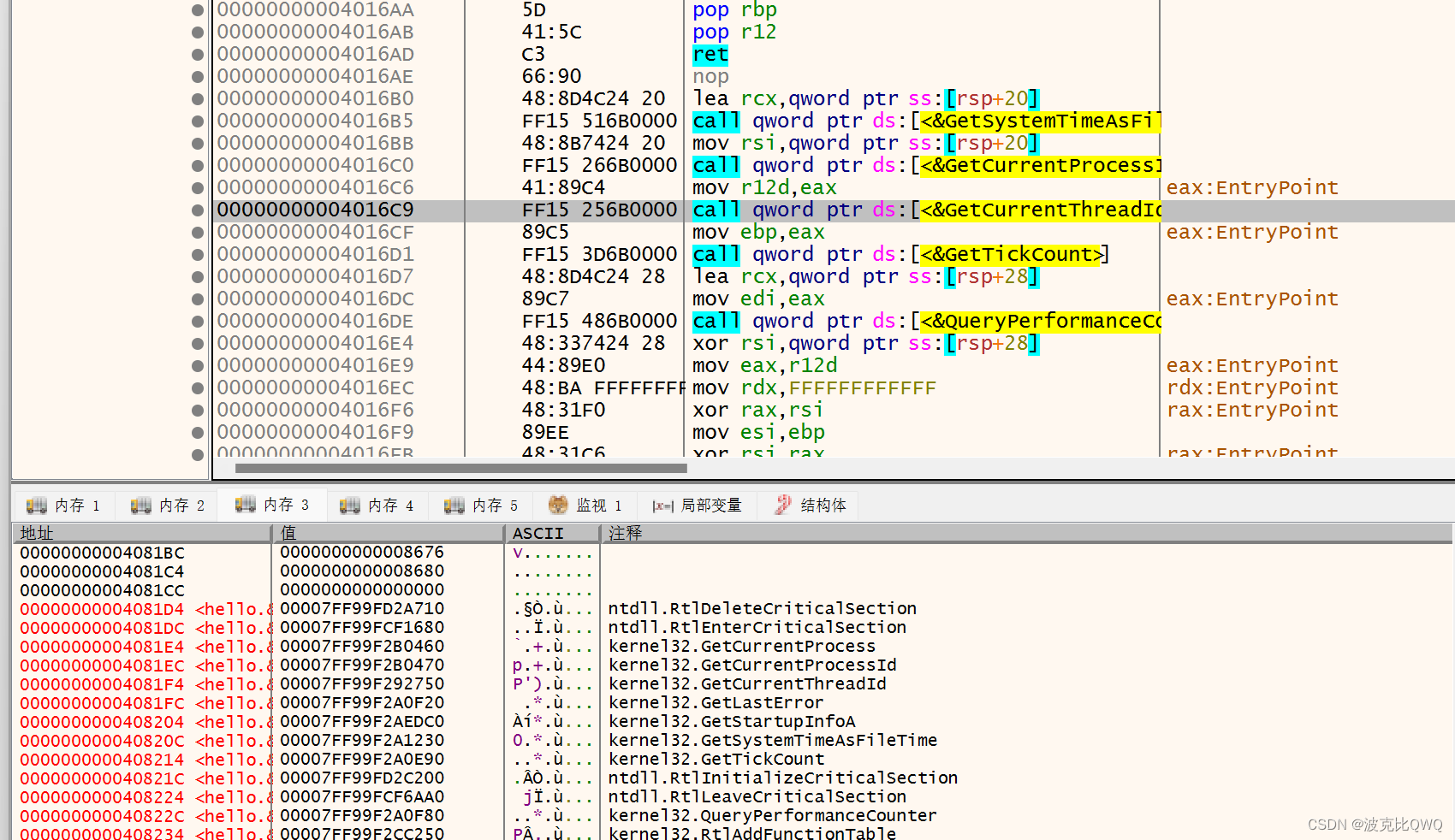Screen dimensions: 1455x840
Task: Toggle breakpoint dot at address 00000000004016D1
Action: (198, 255)
